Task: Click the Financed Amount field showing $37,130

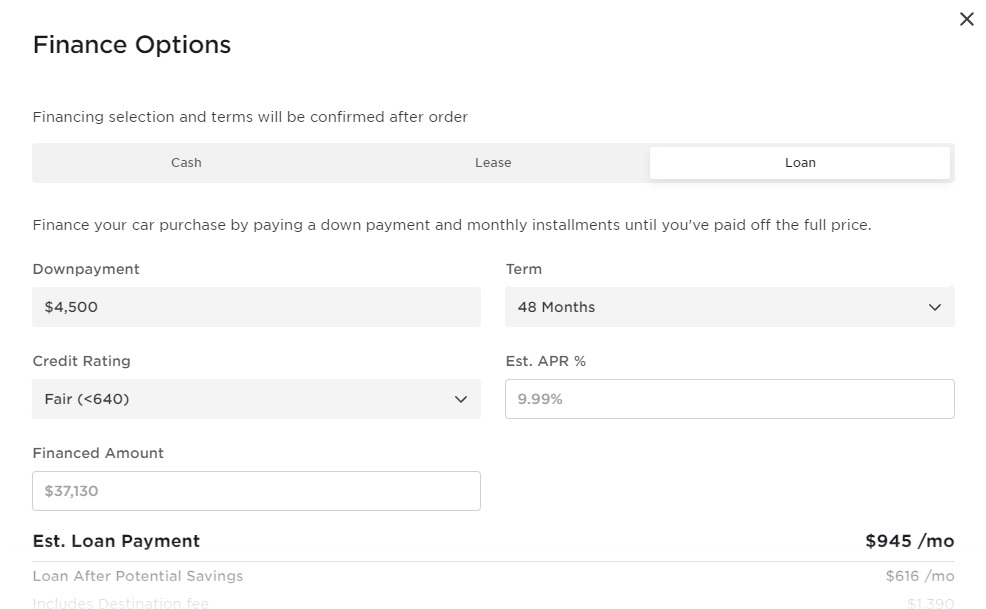Action: (256, 491)
